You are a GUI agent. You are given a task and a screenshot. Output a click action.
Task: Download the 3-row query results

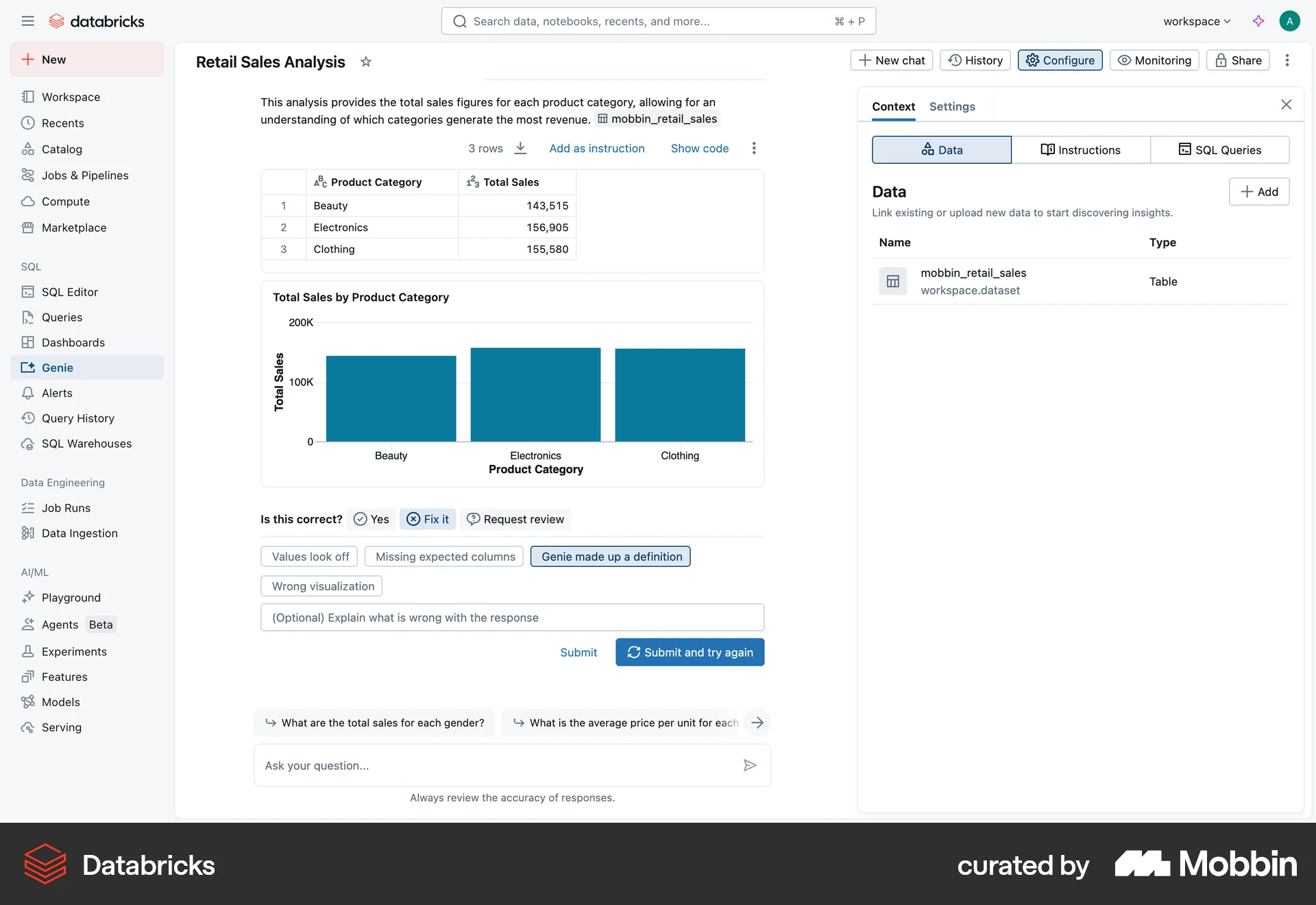coord(520,148)
